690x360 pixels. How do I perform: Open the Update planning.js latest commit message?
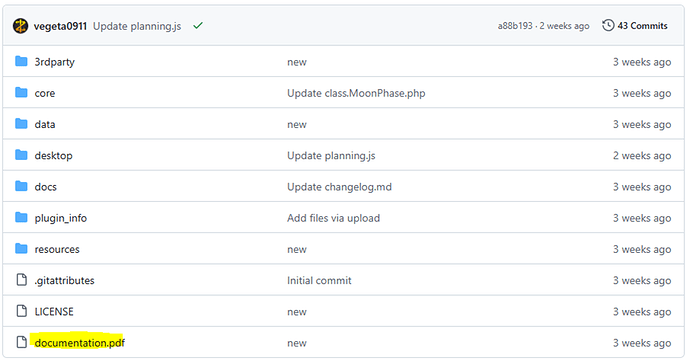tap(137, 26)
